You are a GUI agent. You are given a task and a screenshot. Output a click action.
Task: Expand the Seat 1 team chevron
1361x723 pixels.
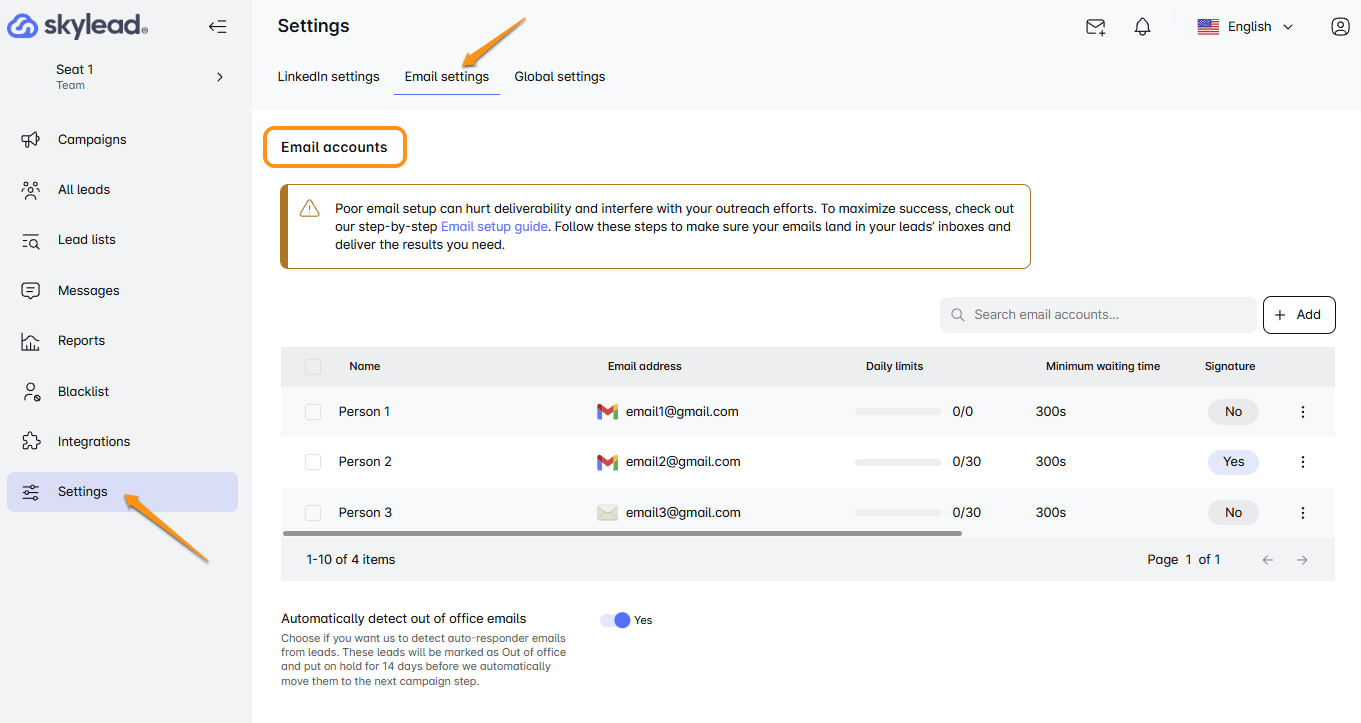[x=220, y=77]
